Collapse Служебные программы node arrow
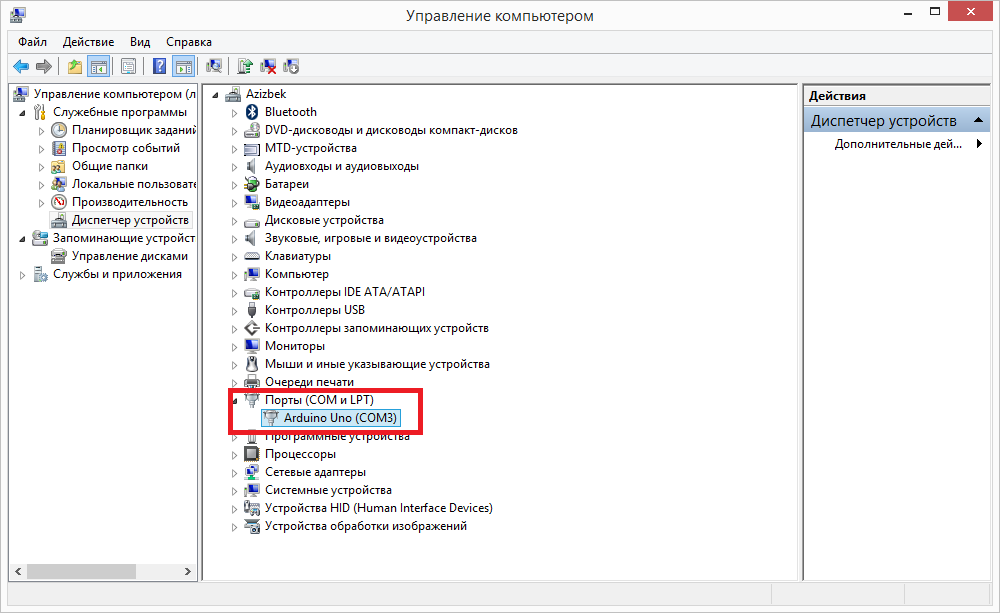The image size is (1000, 613). (22, 113)
